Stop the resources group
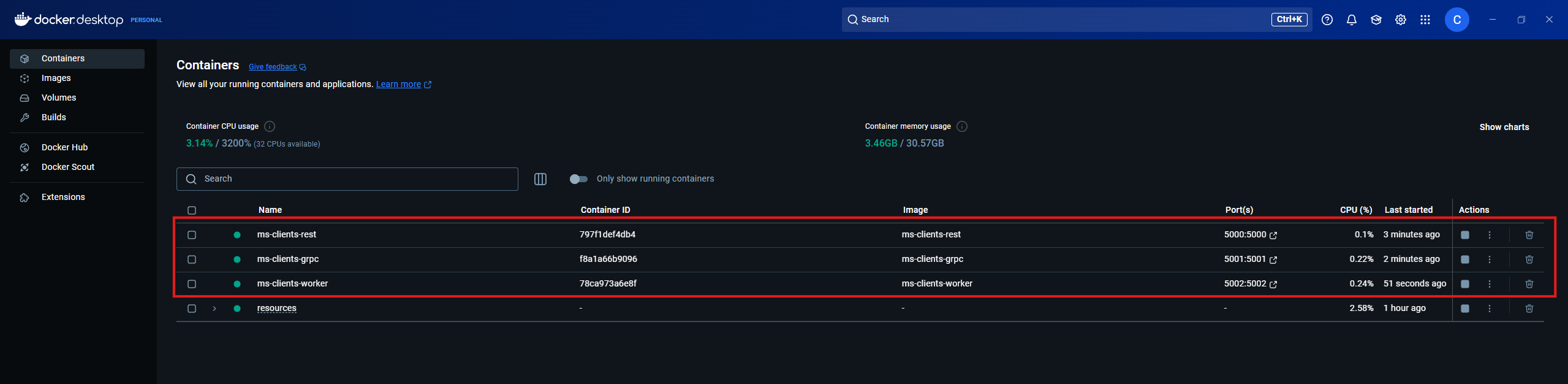The width and height of the screenshot is (1568, 384). point(1465,309)
